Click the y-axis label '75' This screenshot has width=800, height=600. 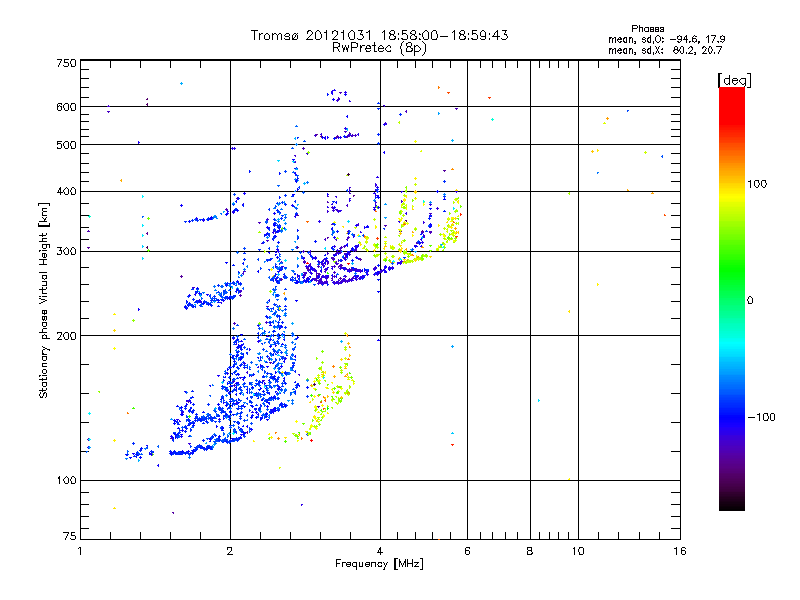(70, 536)
